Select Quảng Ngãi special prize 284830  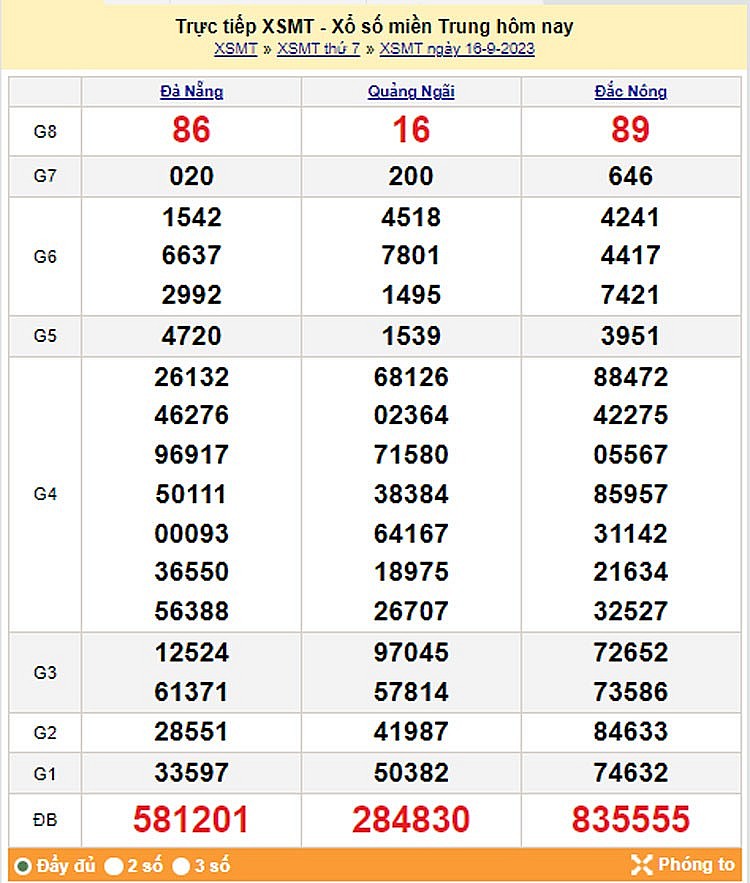[411, 820]
